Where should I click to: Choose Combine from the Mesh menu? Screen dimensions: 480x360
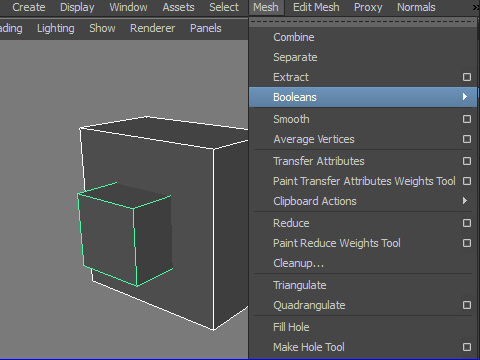pos(363,37)
